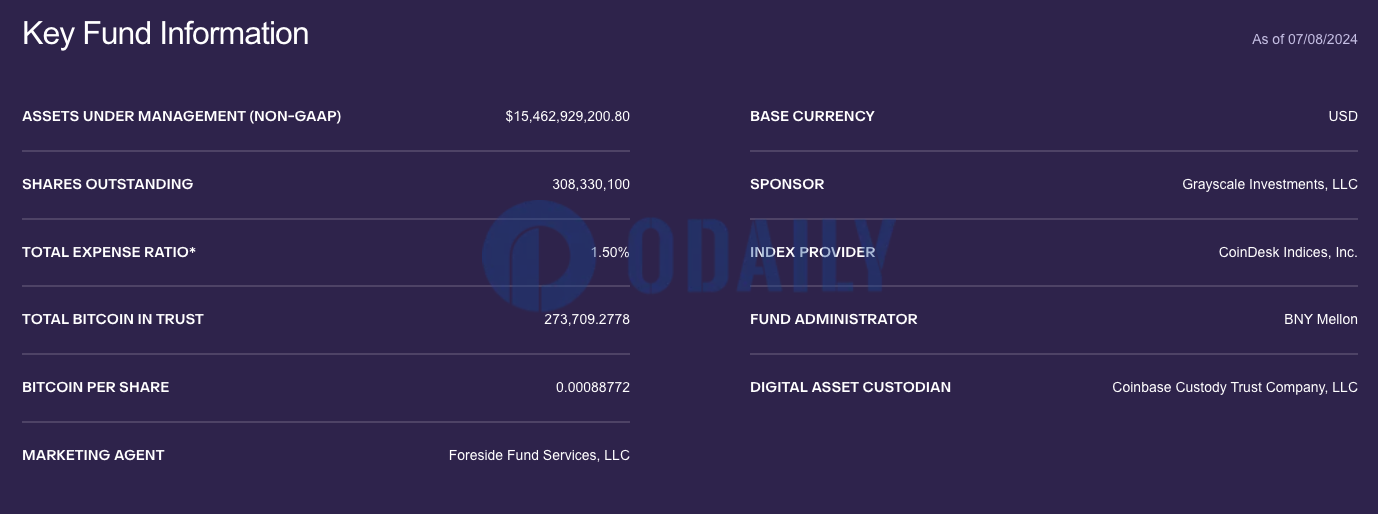Click the Bitcoin Per Share label
The width and height of the screenshot is (1378, 514).
(x=95, y=387)
